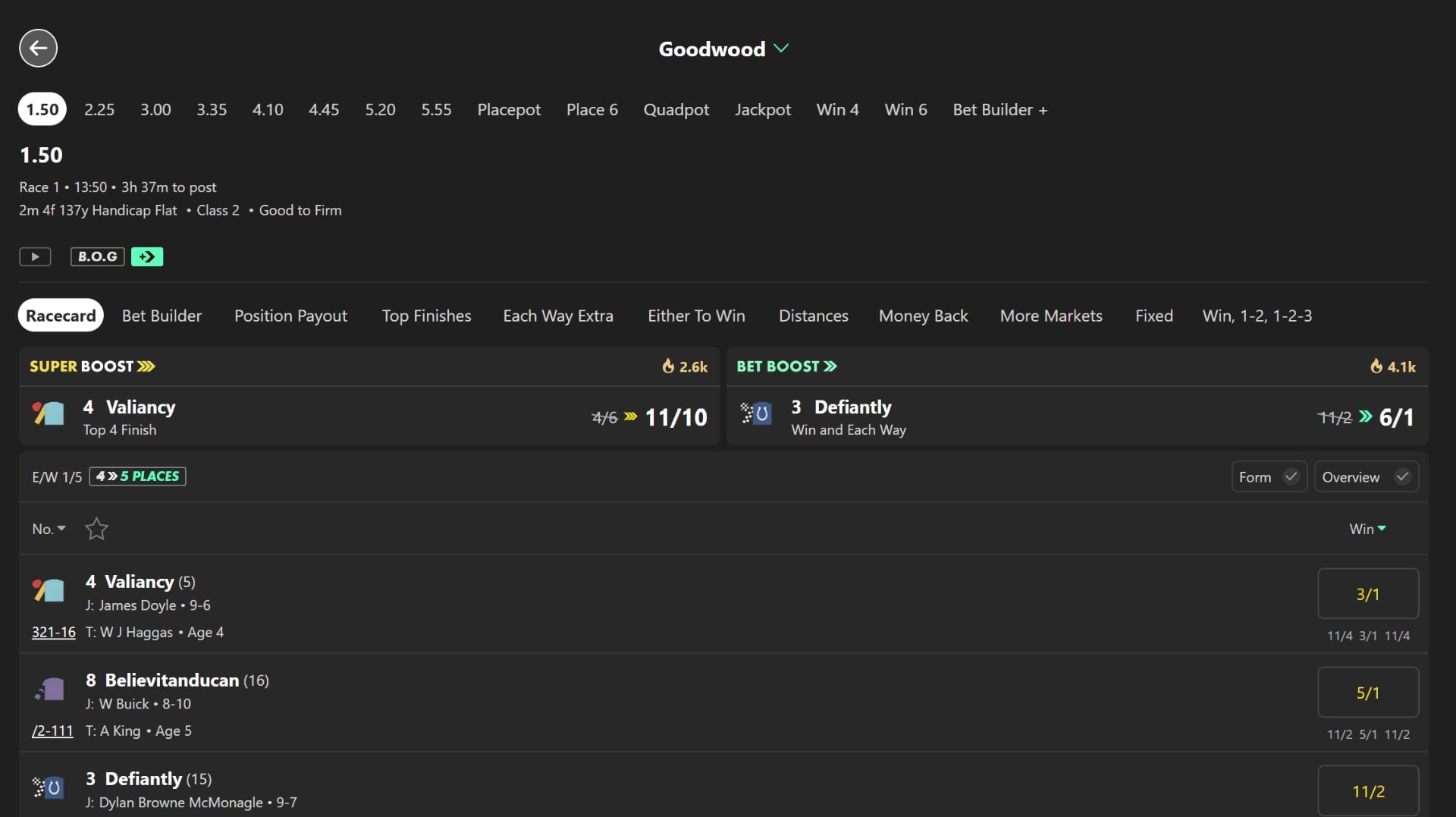Image resolution: width=1456 pixels, height=817 pixels.
Task: Select Believitanducan 5/1 win odds button
Action: coord(1368,693)
